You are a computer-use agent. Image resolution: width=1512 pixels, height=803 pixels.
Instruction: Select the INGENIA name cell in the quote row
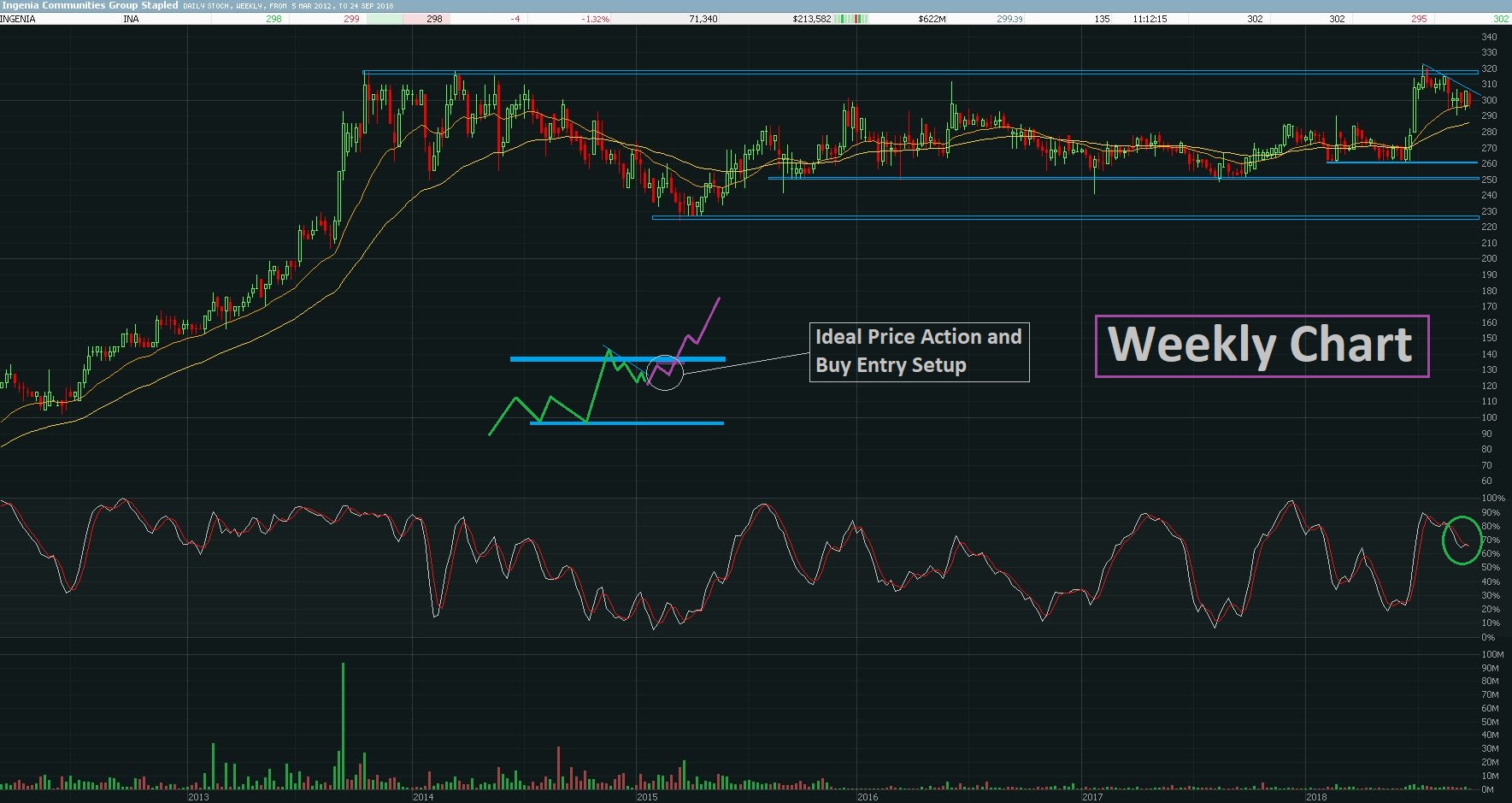18,19
